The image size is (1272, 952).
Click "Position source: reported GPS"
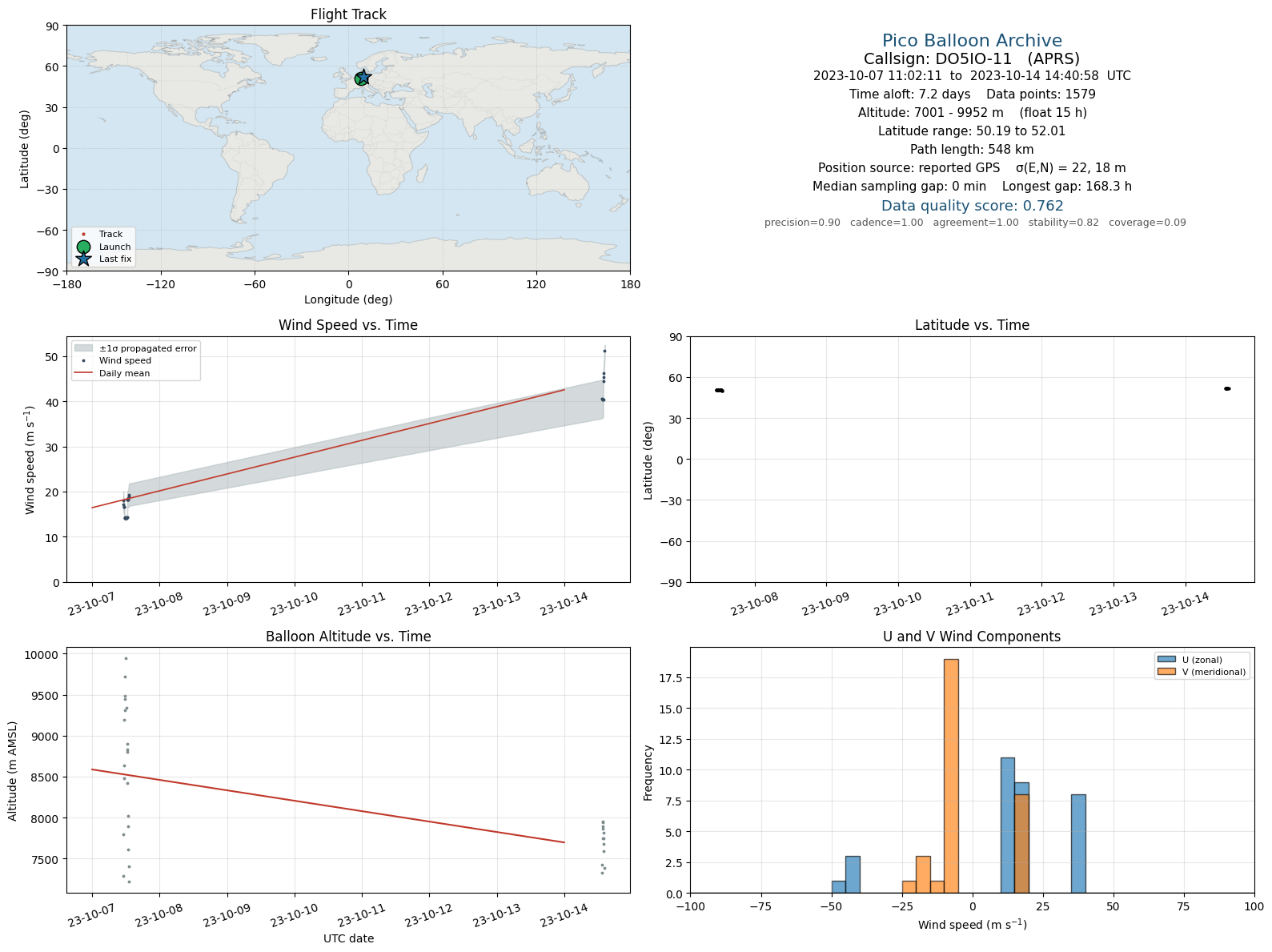(x=909, y=168)
